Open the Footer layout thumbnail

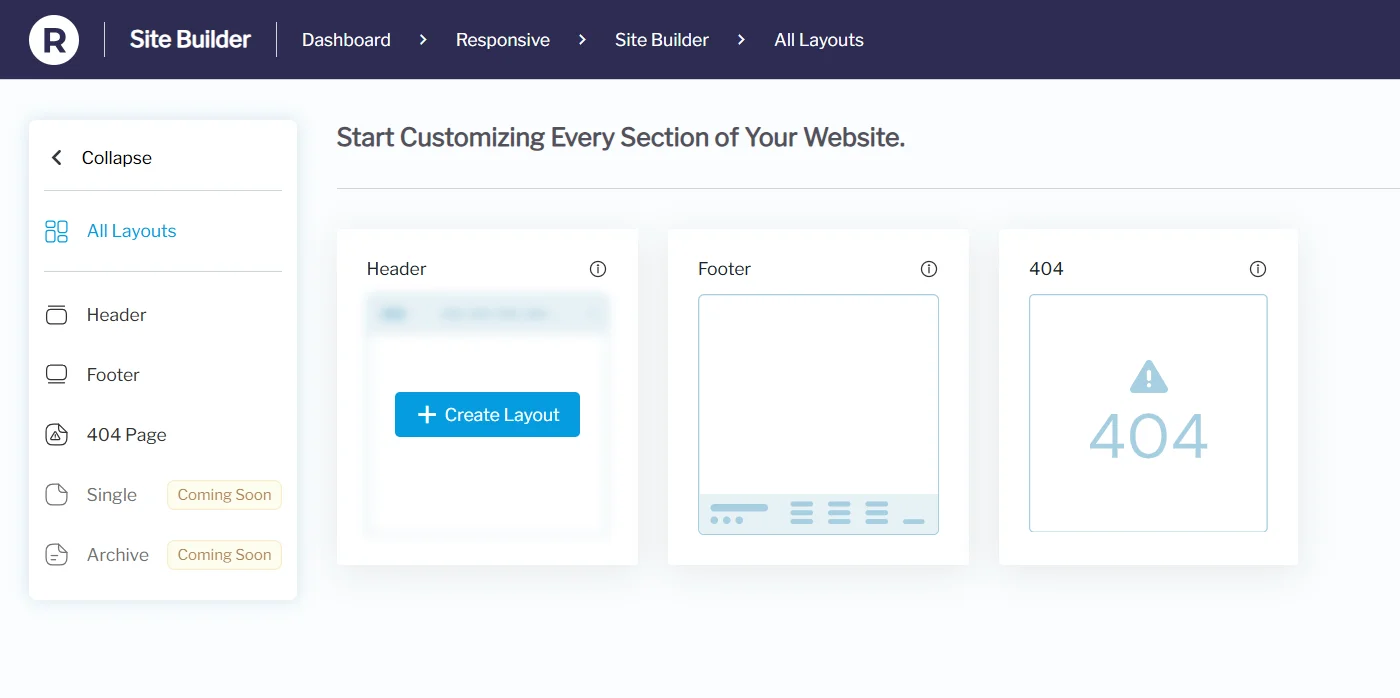[x=818, y=414]
